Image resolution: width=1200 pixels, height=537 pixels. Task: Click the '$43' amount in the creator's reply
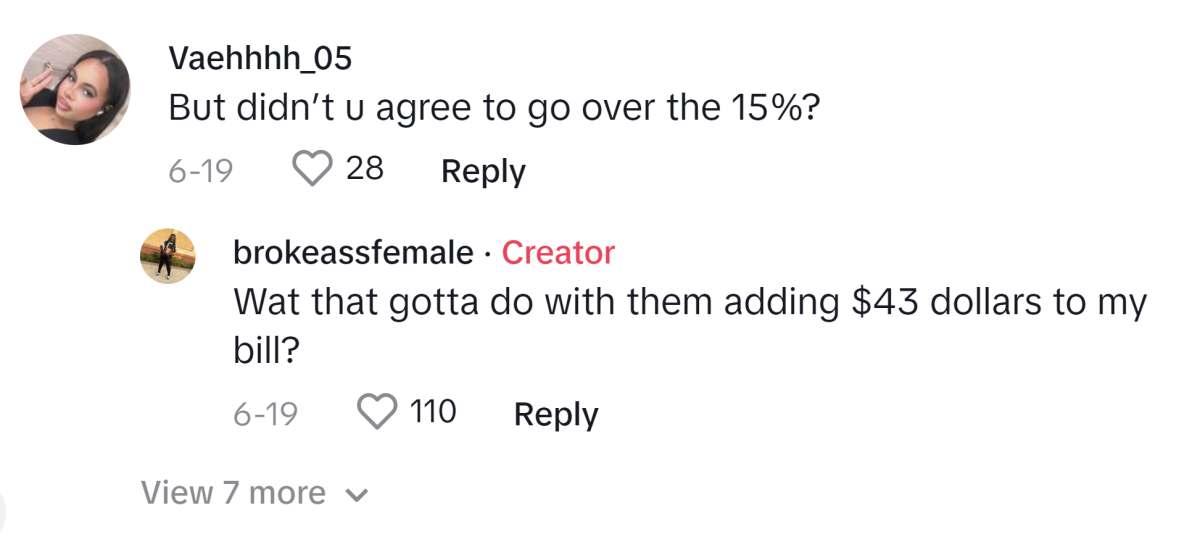pos(883,301)
